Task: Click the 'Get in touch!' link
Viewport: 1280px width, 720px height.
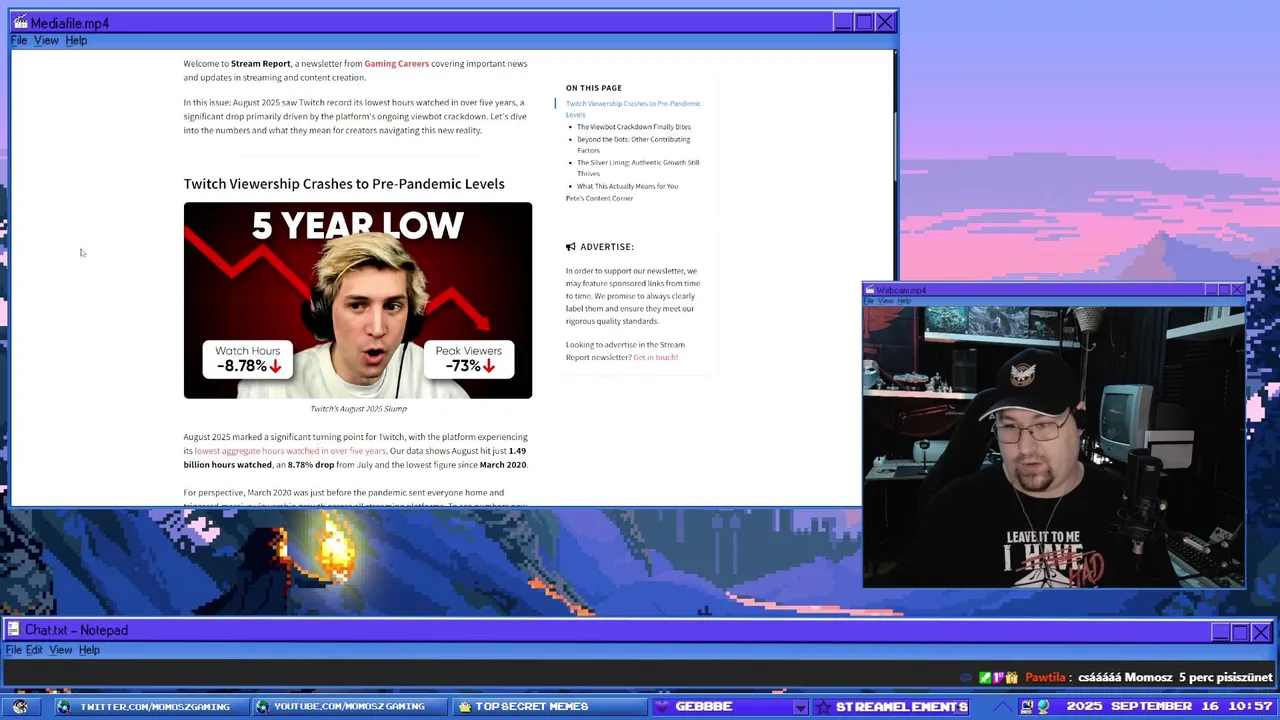Action: tap(655, 357)
